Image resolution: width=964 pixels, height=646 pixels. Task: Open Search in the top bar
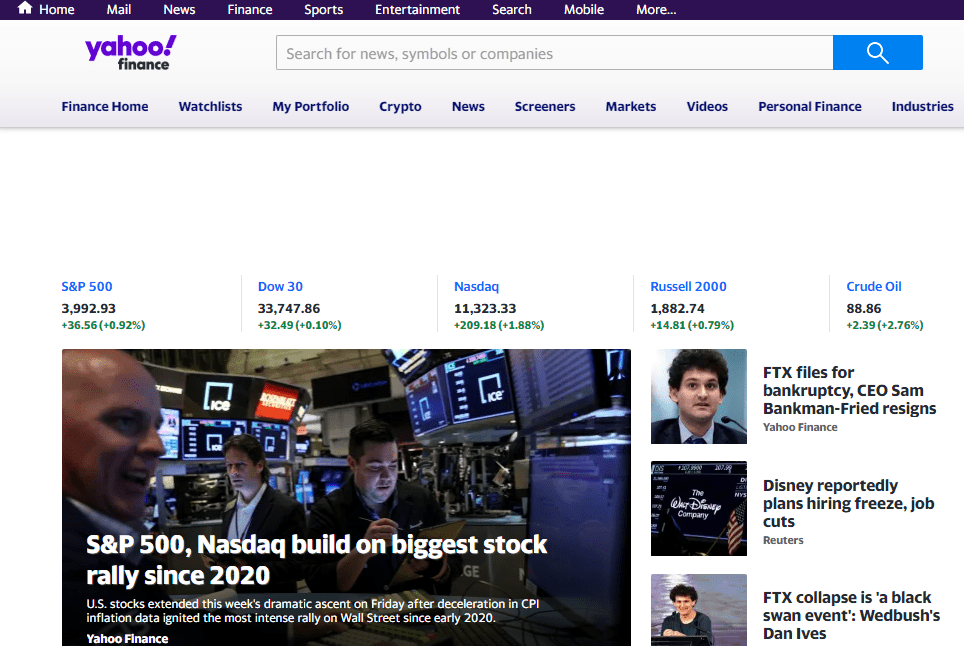(512, 10)
